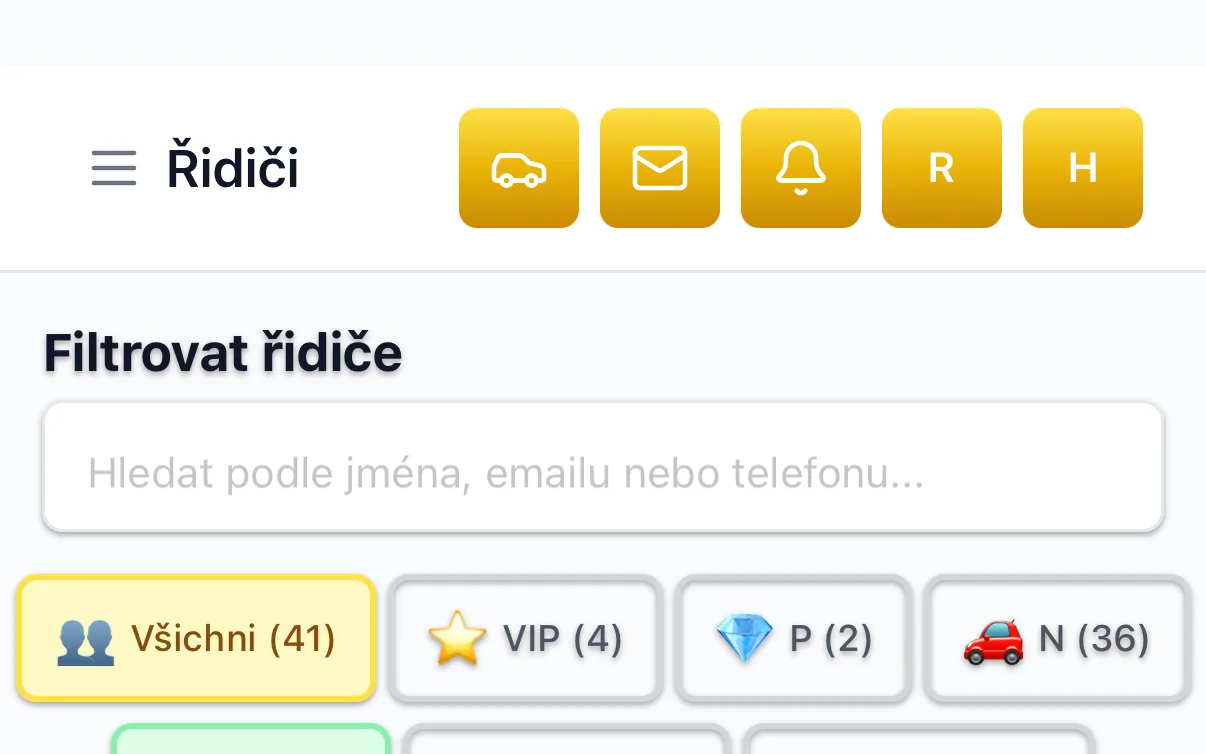The height and width of the screenshot is (754, 1206).
Task: Click the middle partially visible bottom chip
Action: [567, 740]
